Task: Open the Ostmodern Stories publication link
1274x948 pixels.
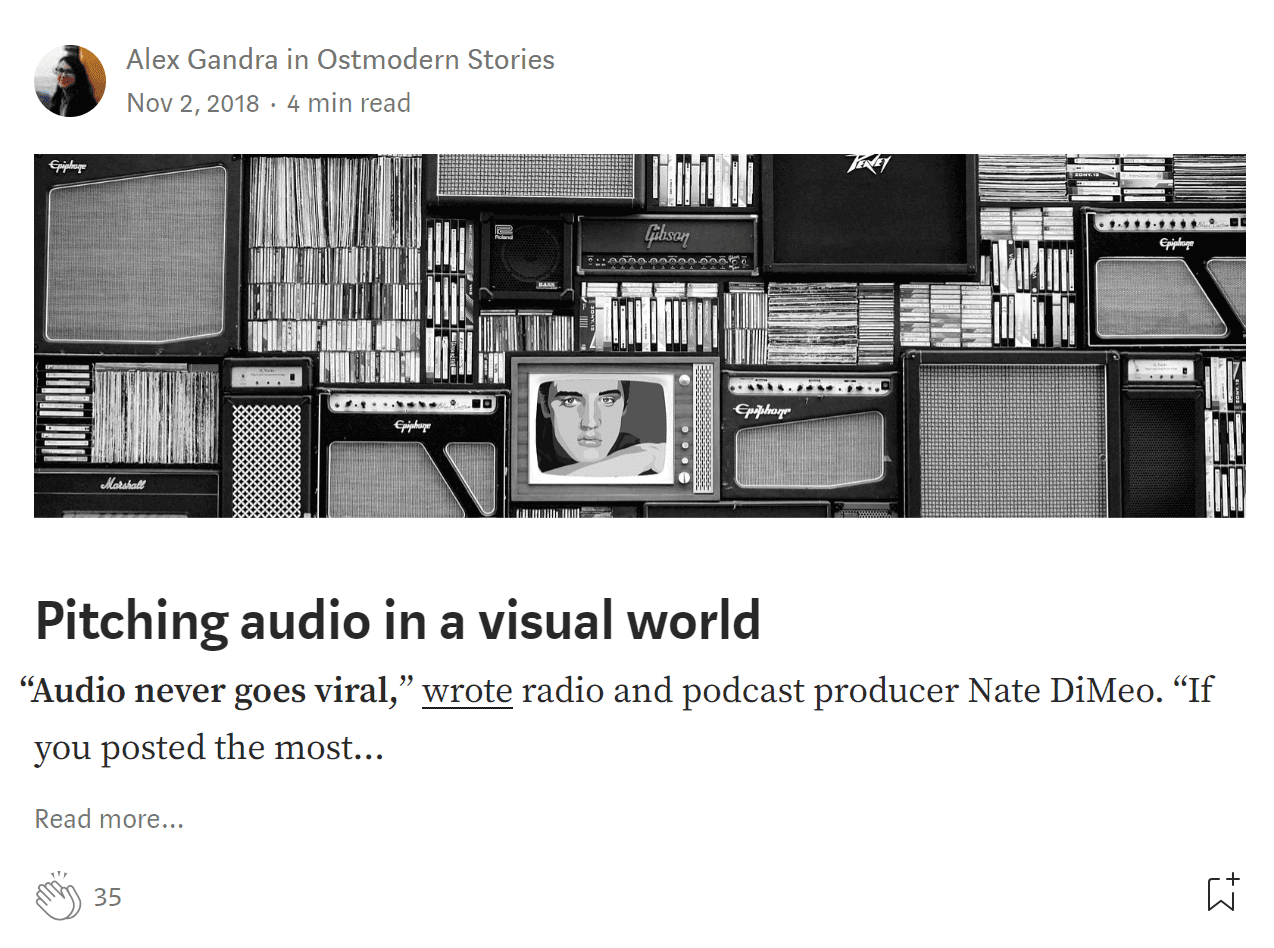Action: tap(435, 60)
